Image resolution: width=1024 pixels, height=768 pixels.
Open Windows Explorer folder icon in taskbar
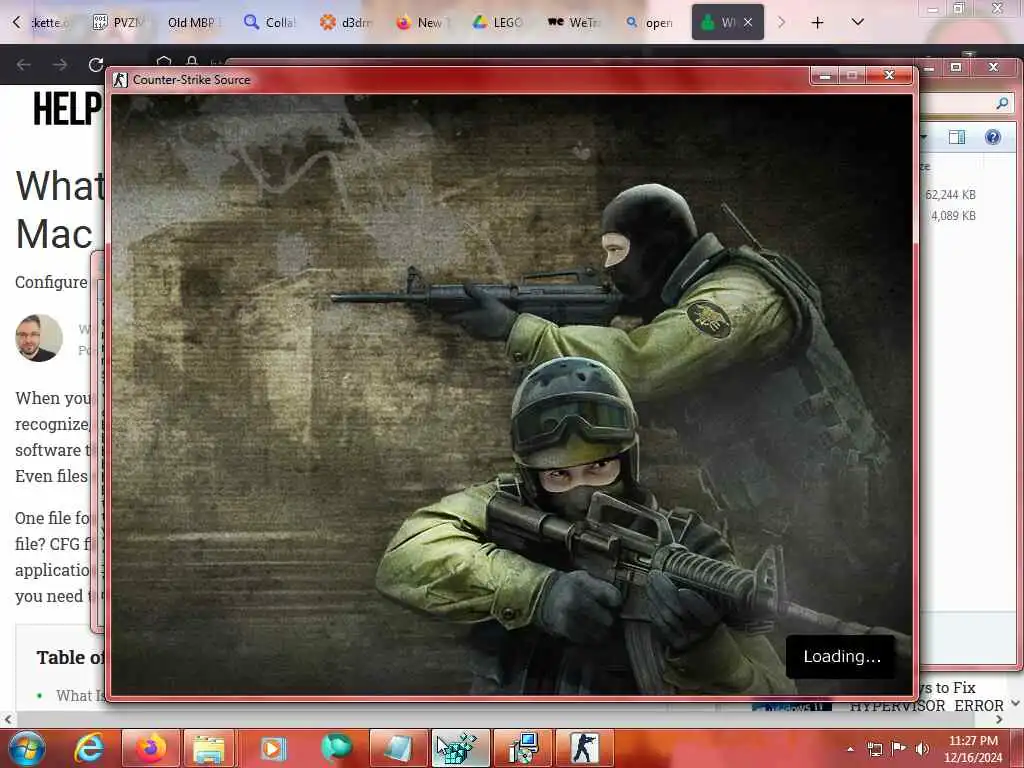(x=209, y=748)
